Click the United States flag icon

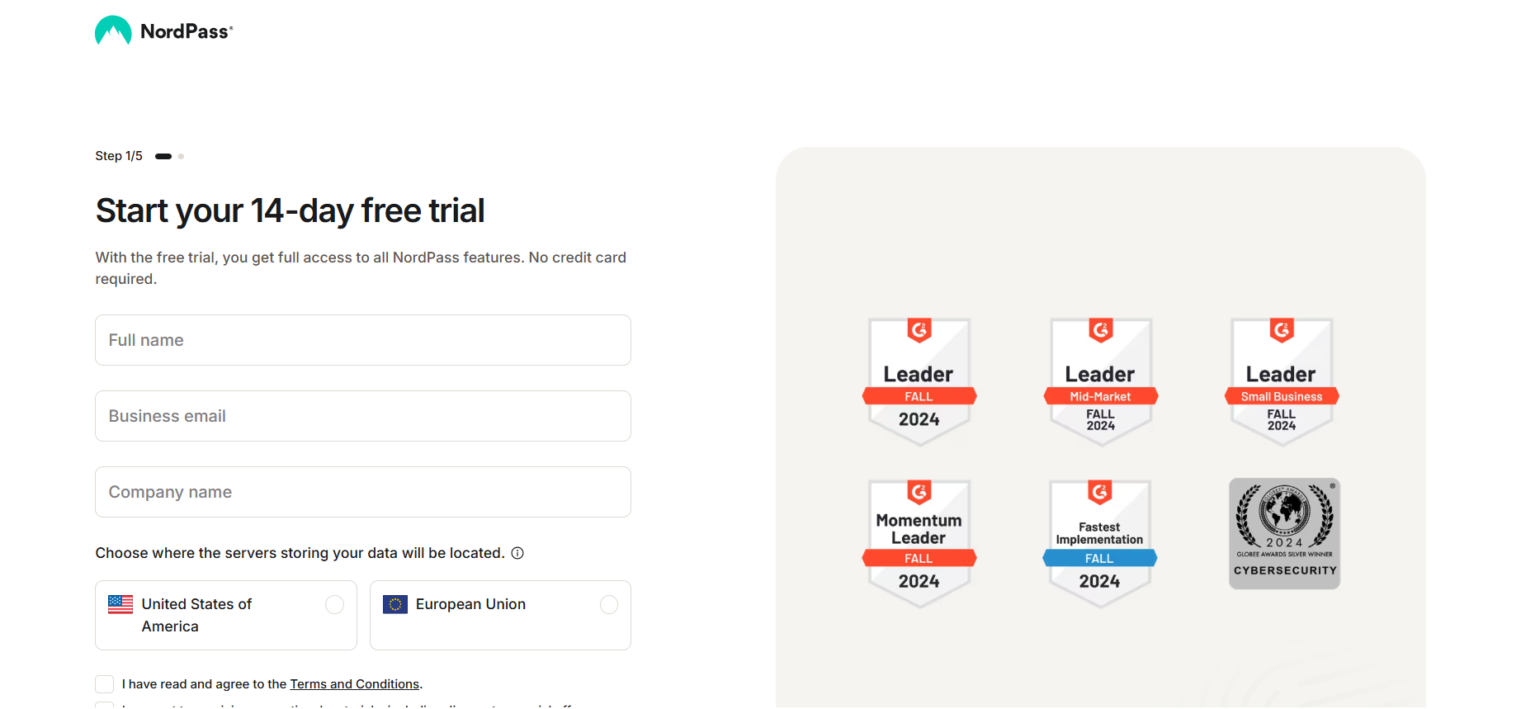(x=120, y=604)
